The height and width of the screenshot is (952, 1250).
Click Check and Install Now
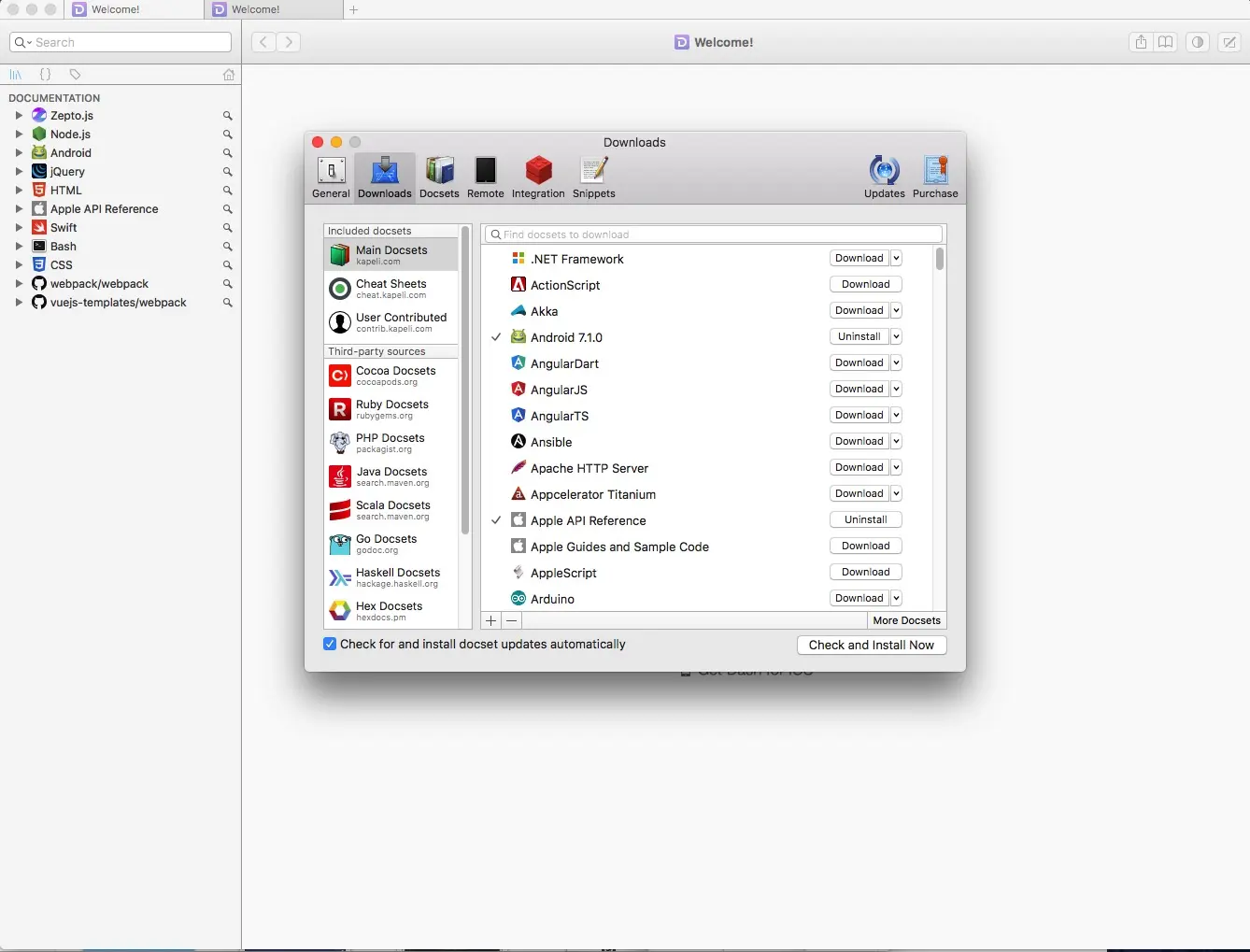(x=872, y=645)
